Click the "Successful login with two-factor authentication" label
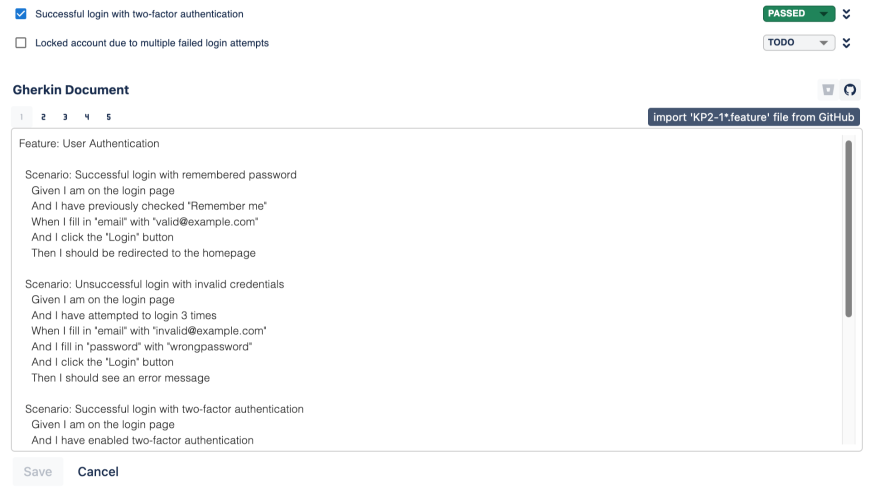 pyautogui.click(x=139, y=14)
